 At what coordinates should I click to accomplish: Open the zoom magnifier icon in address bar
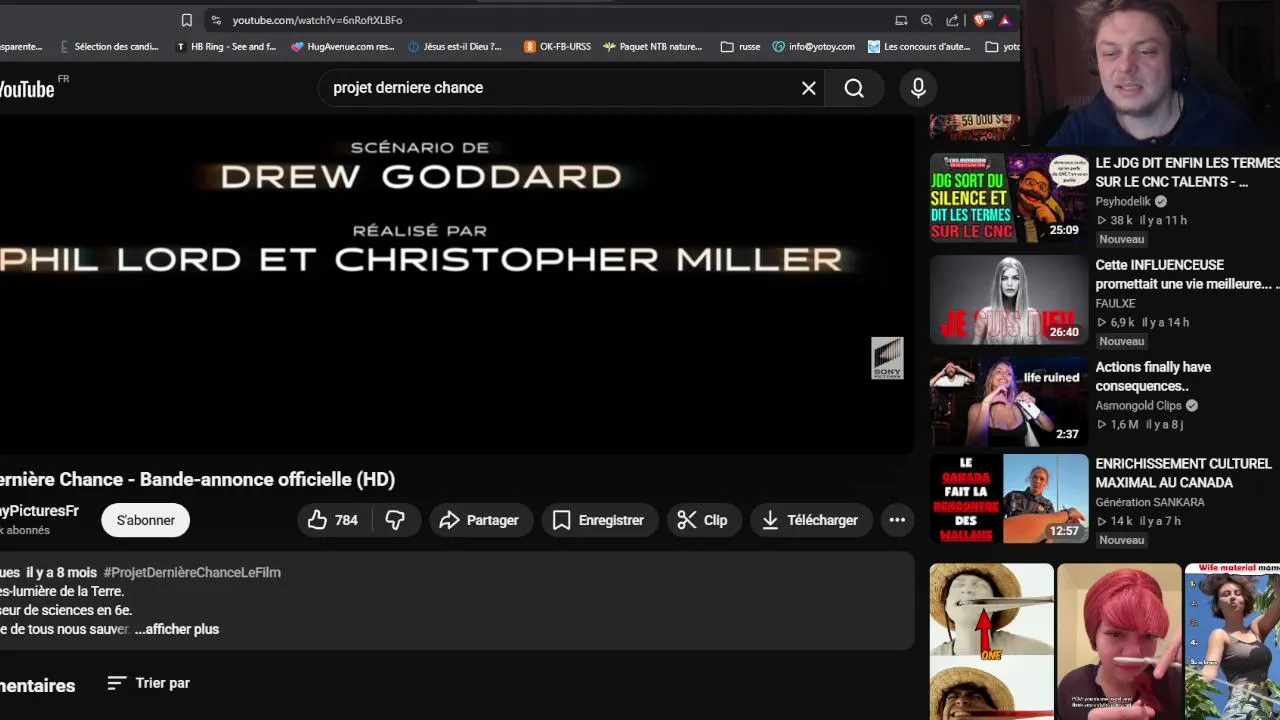tap(927, 20)
